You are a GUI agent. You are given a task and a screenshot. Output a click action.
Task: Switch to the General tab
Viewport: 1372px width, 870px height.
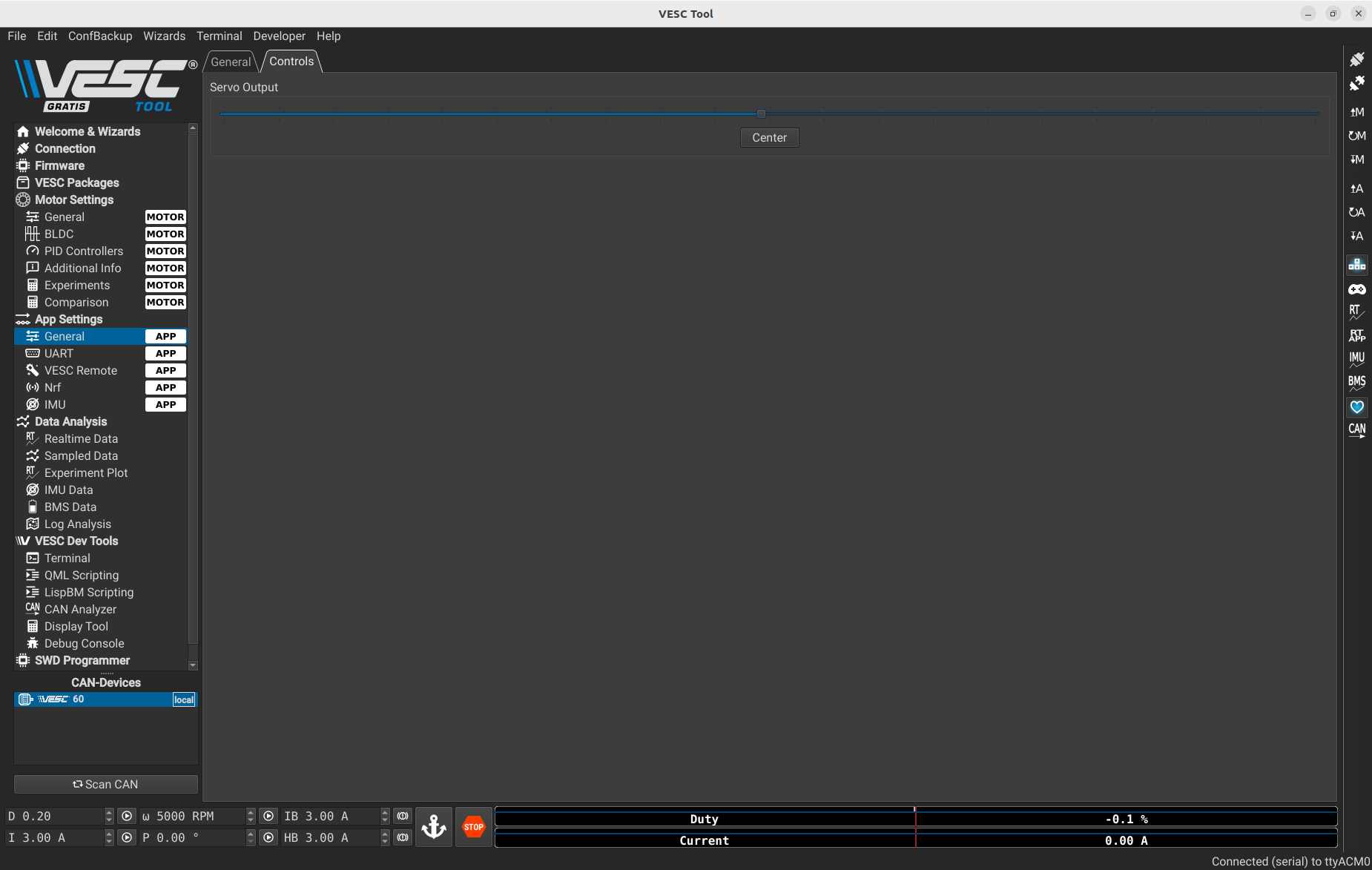(x=231, y=62)
